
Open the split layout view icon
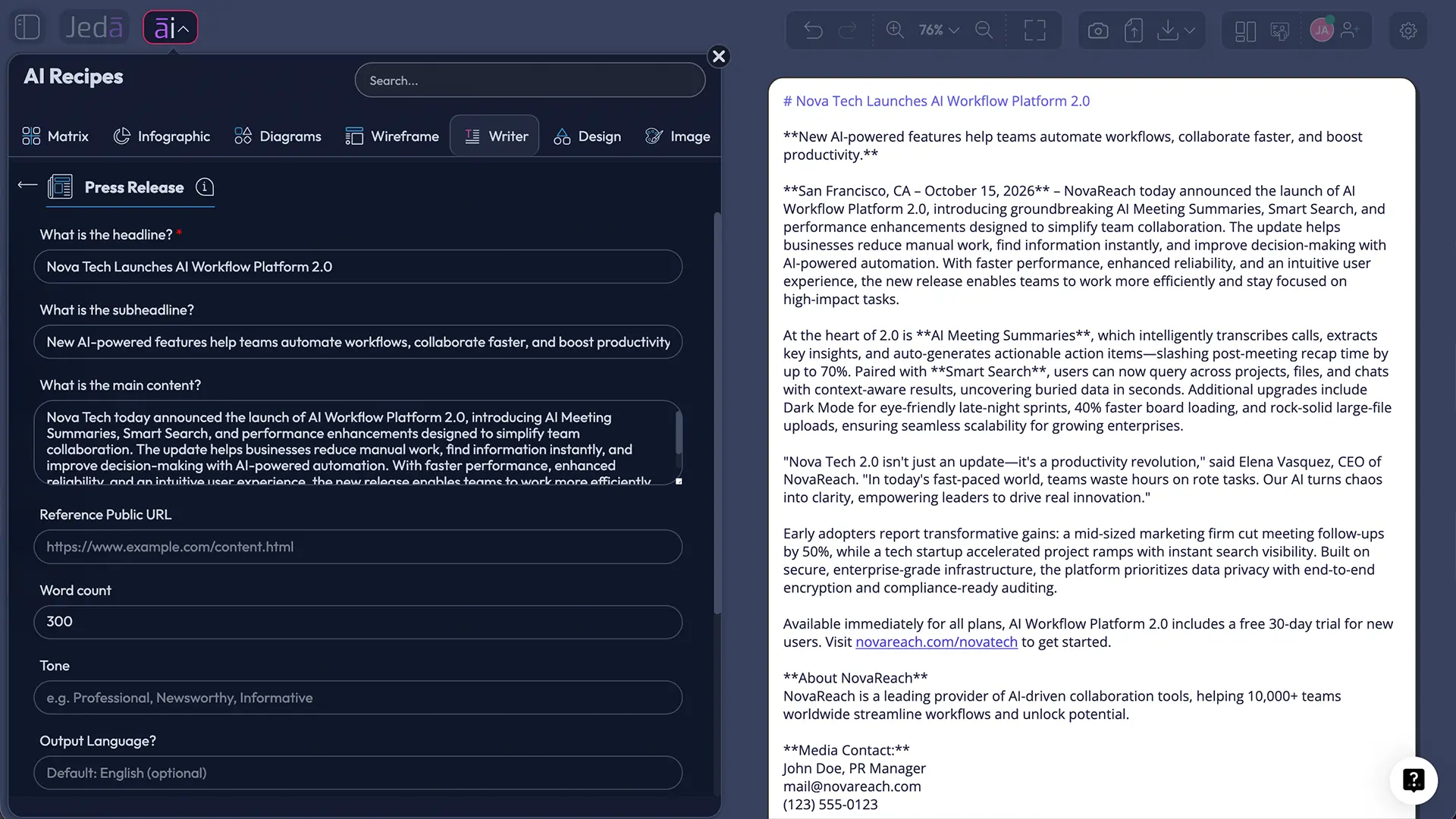1245,31
